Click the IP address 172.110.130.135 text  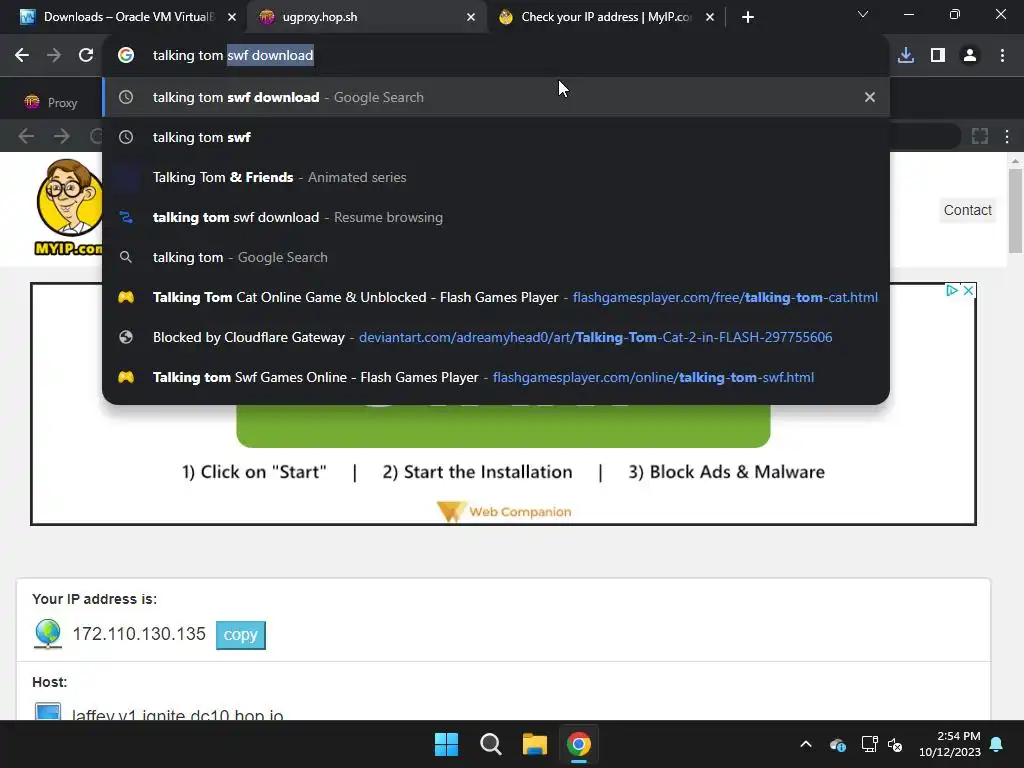point(139,634)
